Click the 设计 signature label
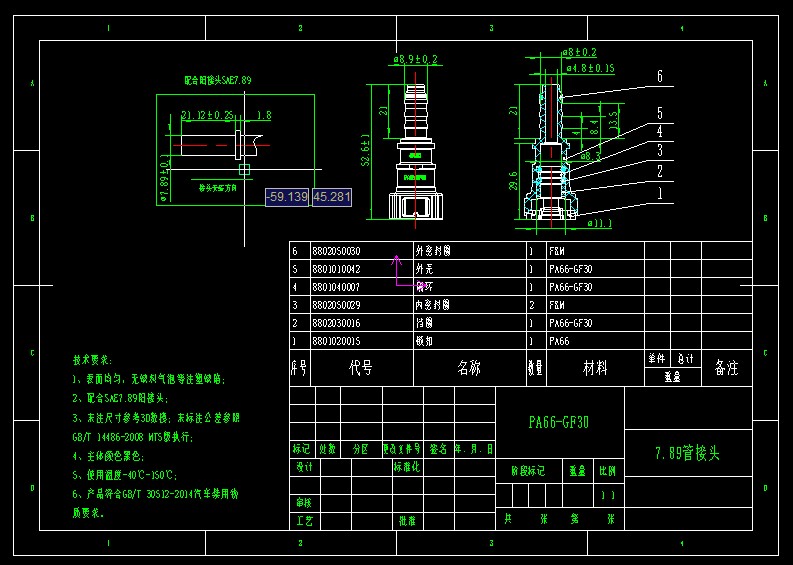Image resolution: width=793 pixels, height=565 pixels. pos(304,467)
